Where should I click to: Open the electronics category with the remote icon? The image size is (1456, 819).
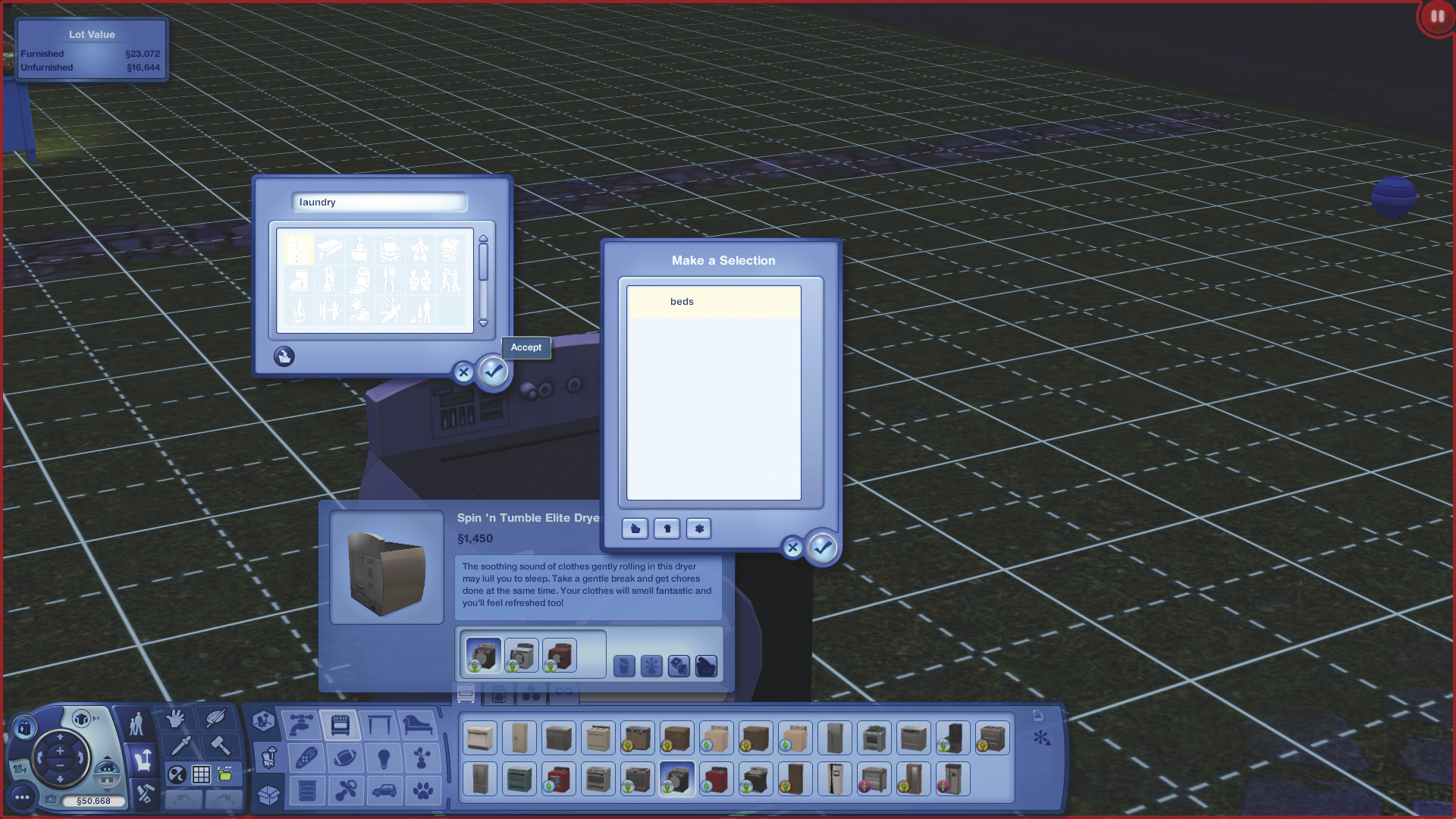click(307, 758)
